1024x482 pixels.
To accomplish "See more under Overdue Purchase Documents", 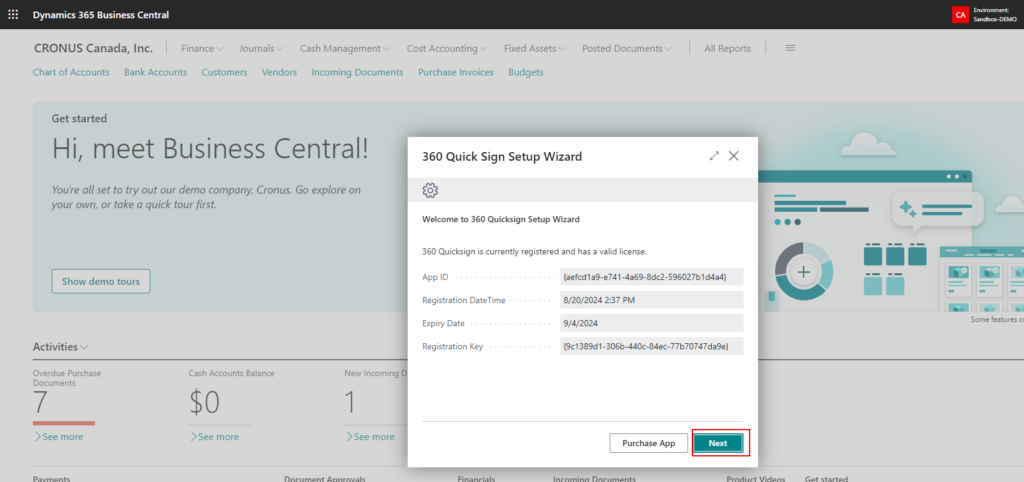I will pos(58,436).
